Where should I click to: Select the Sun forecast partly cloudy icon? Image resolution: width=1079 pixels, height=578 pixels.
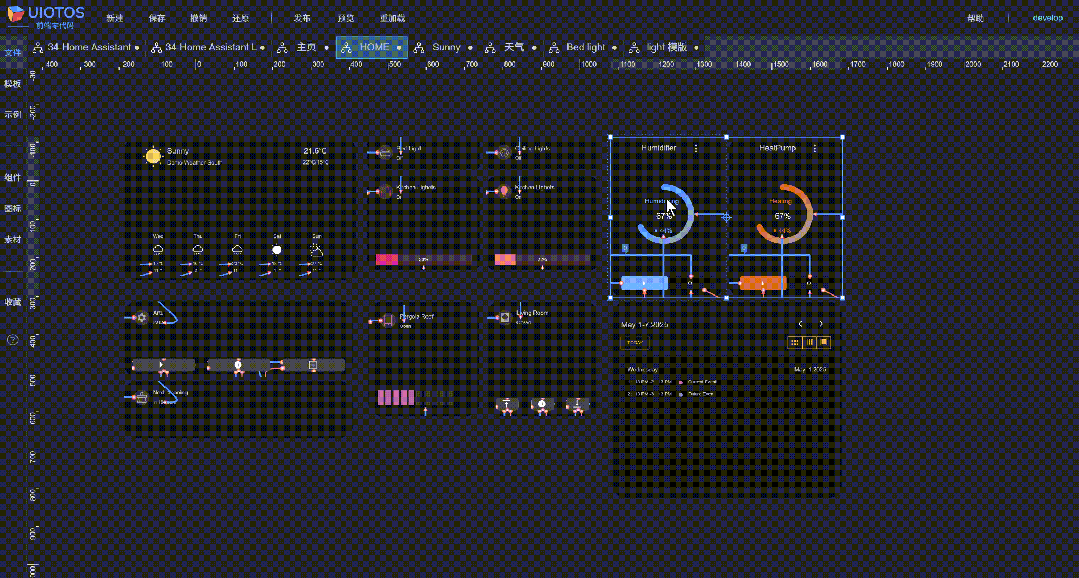[x=317, y=250]
